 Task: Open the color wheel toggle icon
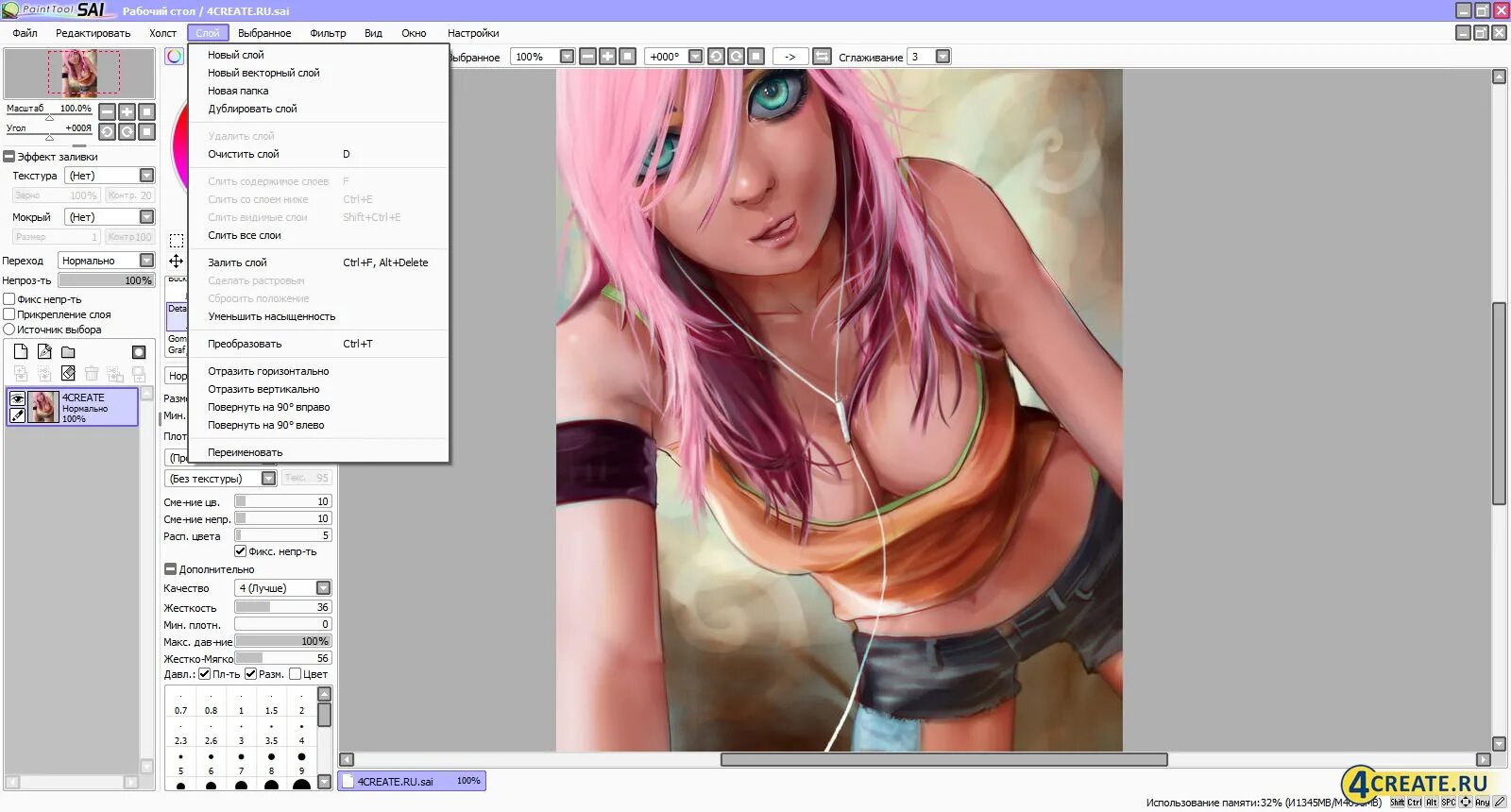click(x=175, y=57)
